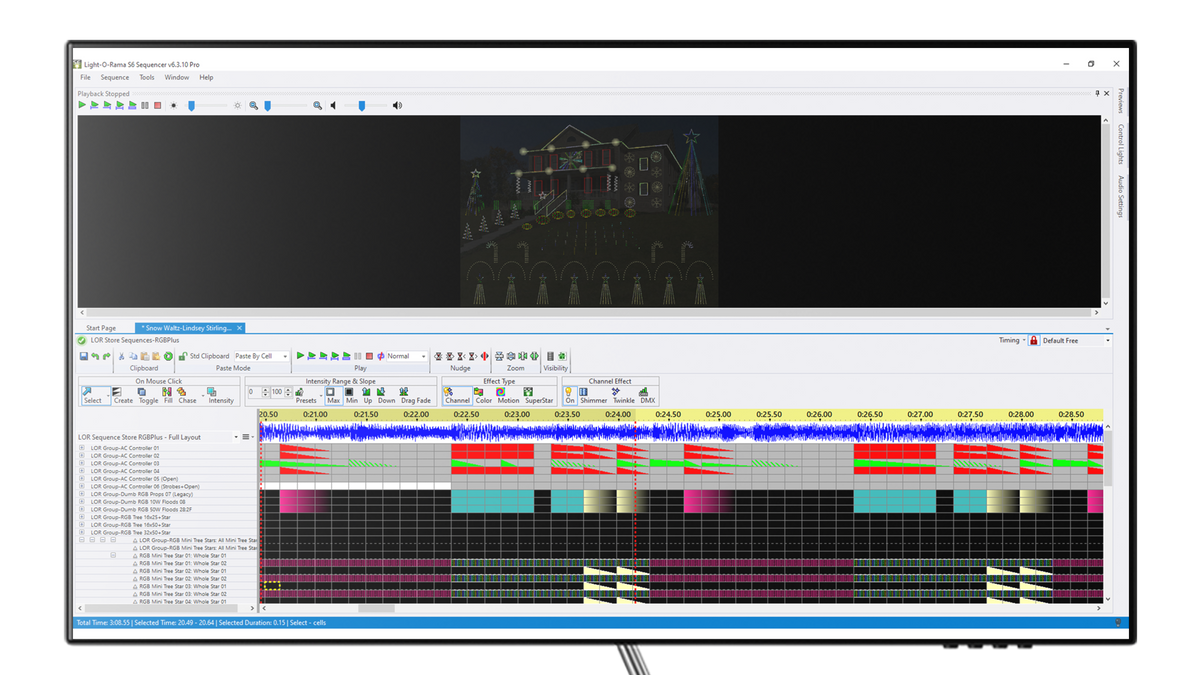Click the red stop button in the preview toolbar
1200x675 pixels.
157,105
